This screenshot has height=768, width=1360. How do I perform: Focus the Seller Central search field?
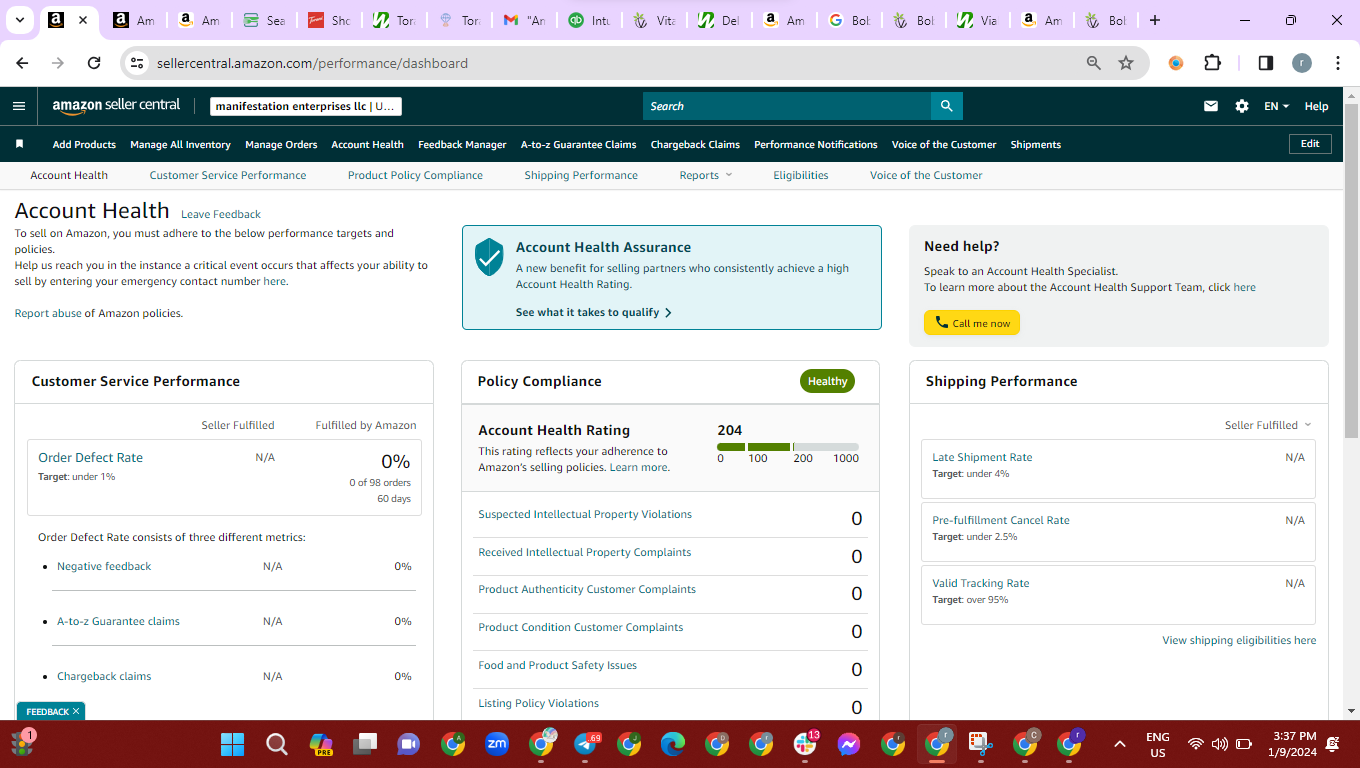coord(787,106)
